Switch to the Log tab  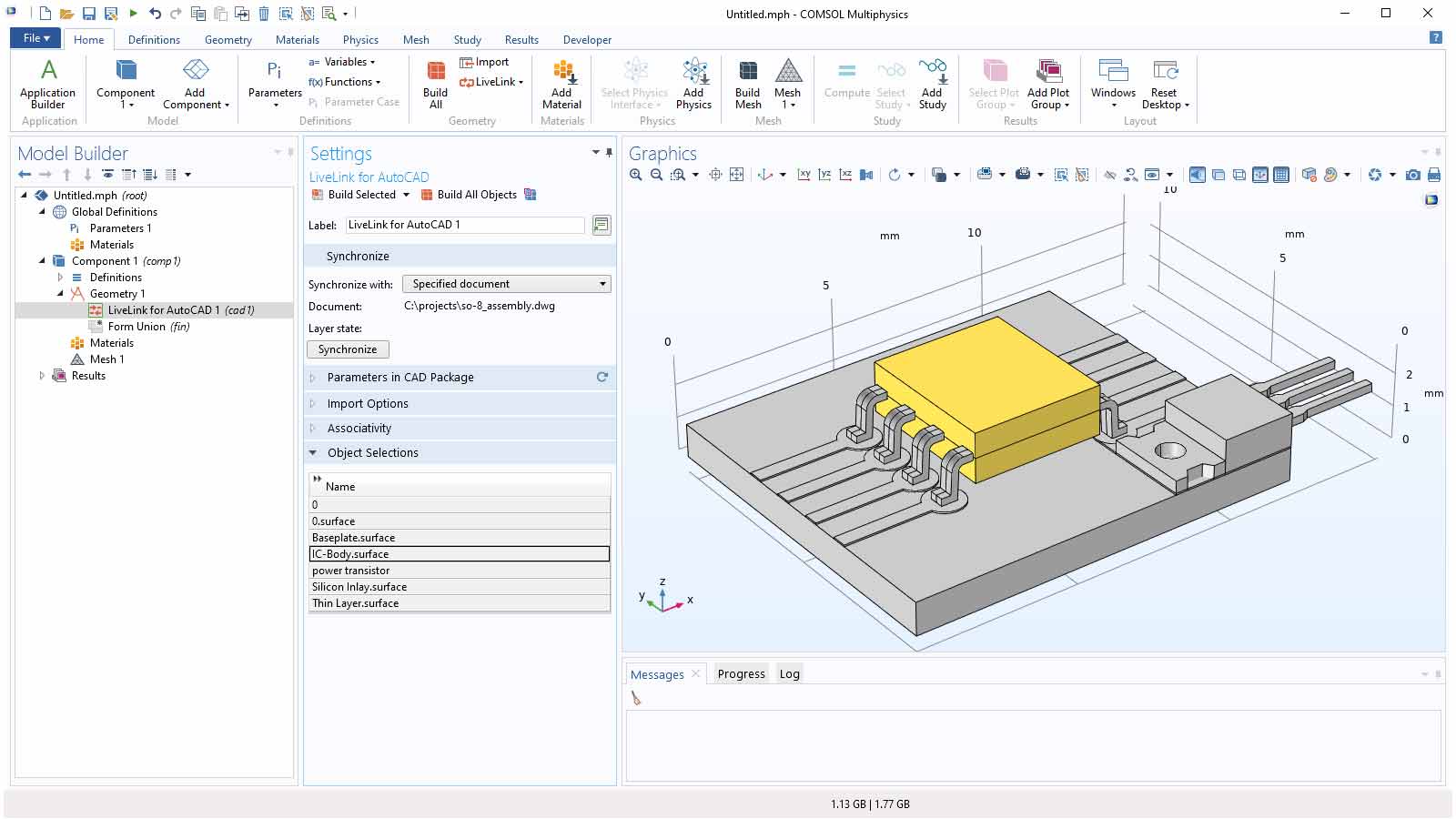[x=789, y=674]
